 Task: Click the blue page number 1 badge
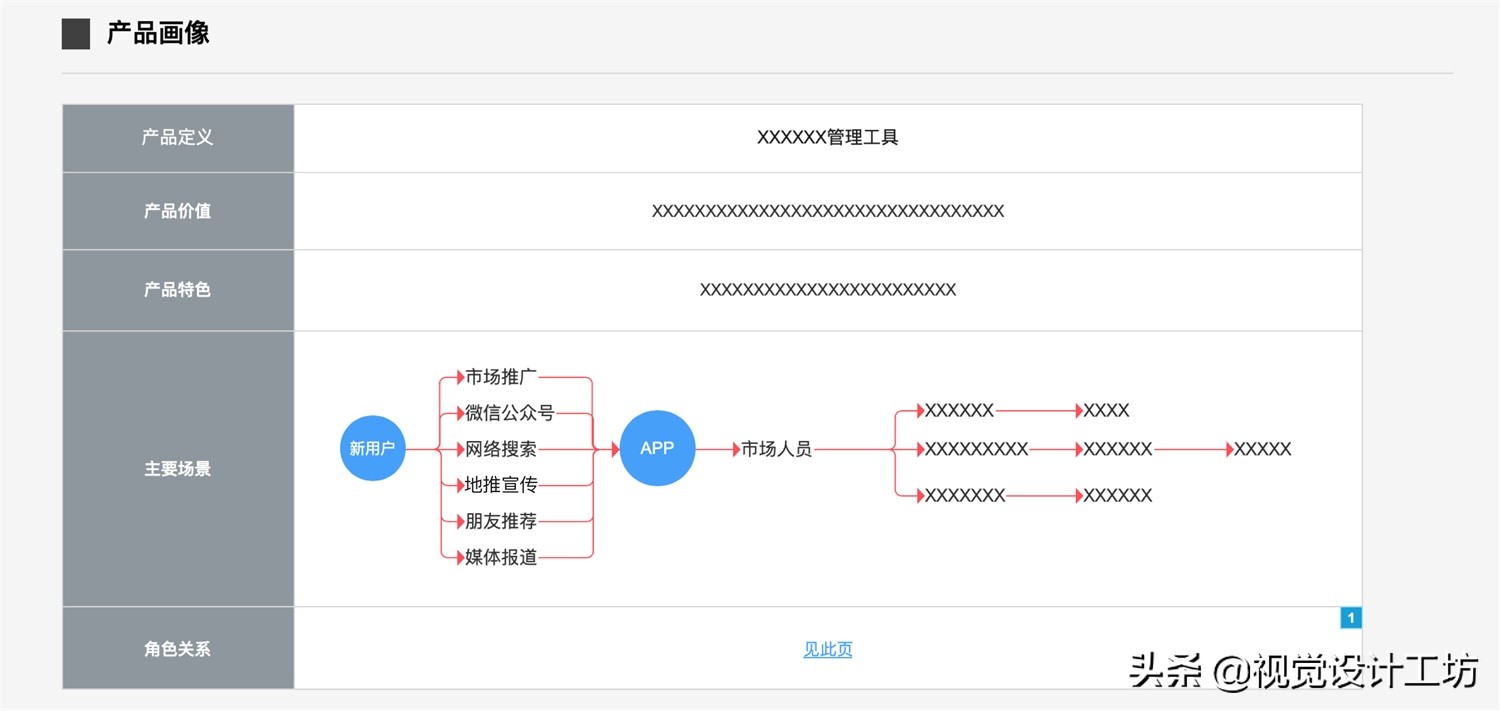(x=1350, y=617)
